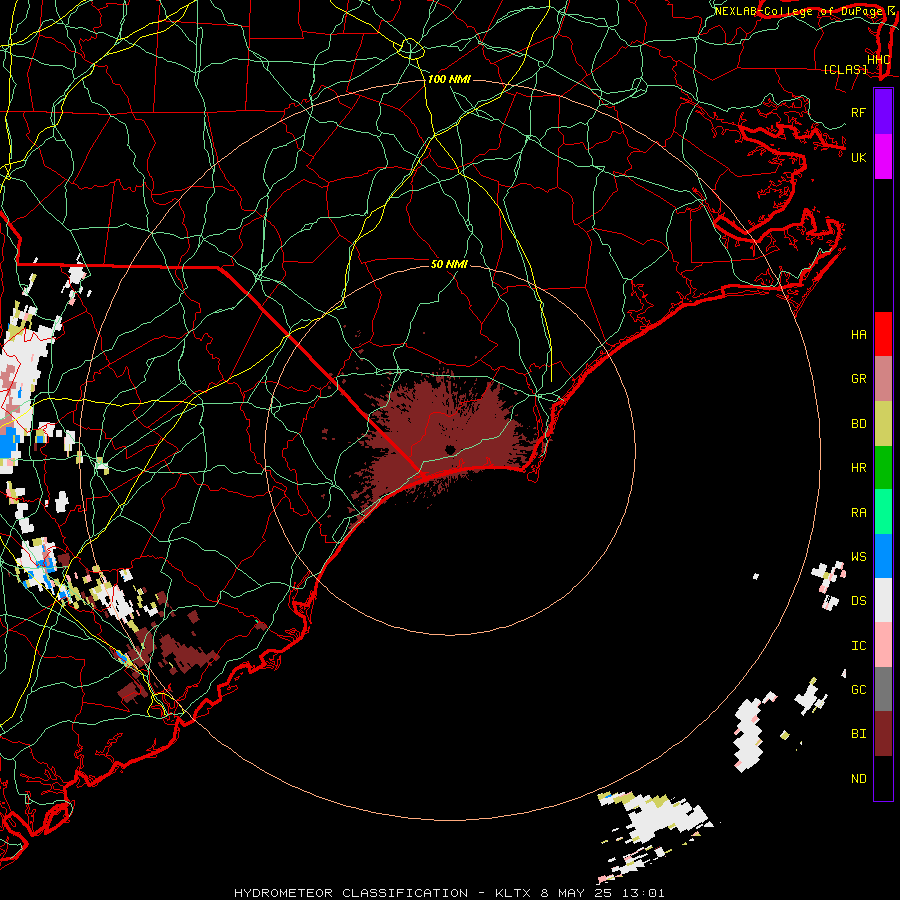Click the BD legend label
Screen dimensions: 900x900
(858, 424)
